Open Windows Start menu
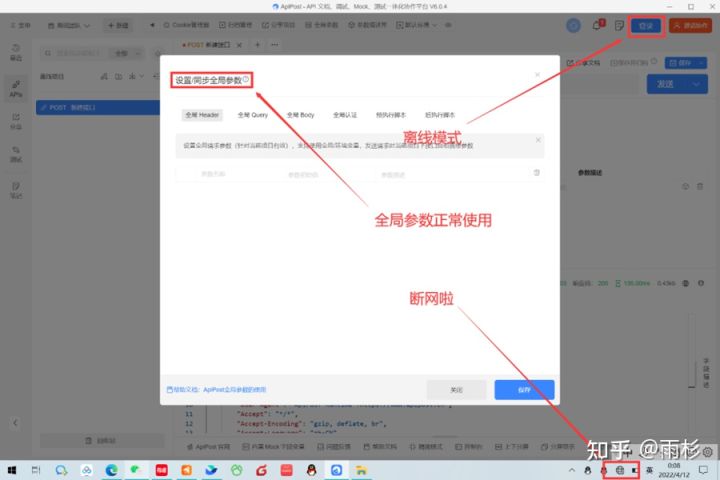Image resolution: width=720 pixels, height=480 pixels. [x=12, y=470]
